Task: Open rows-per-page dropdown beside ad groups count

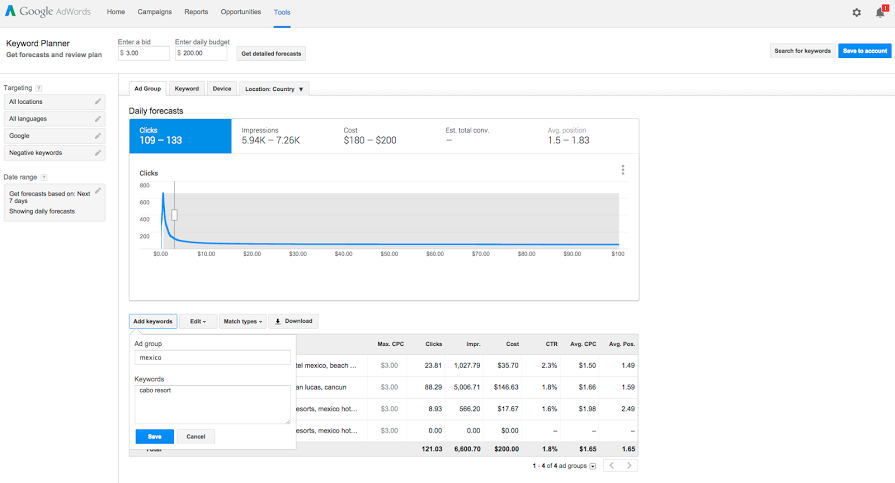Action: pos(593,466)
